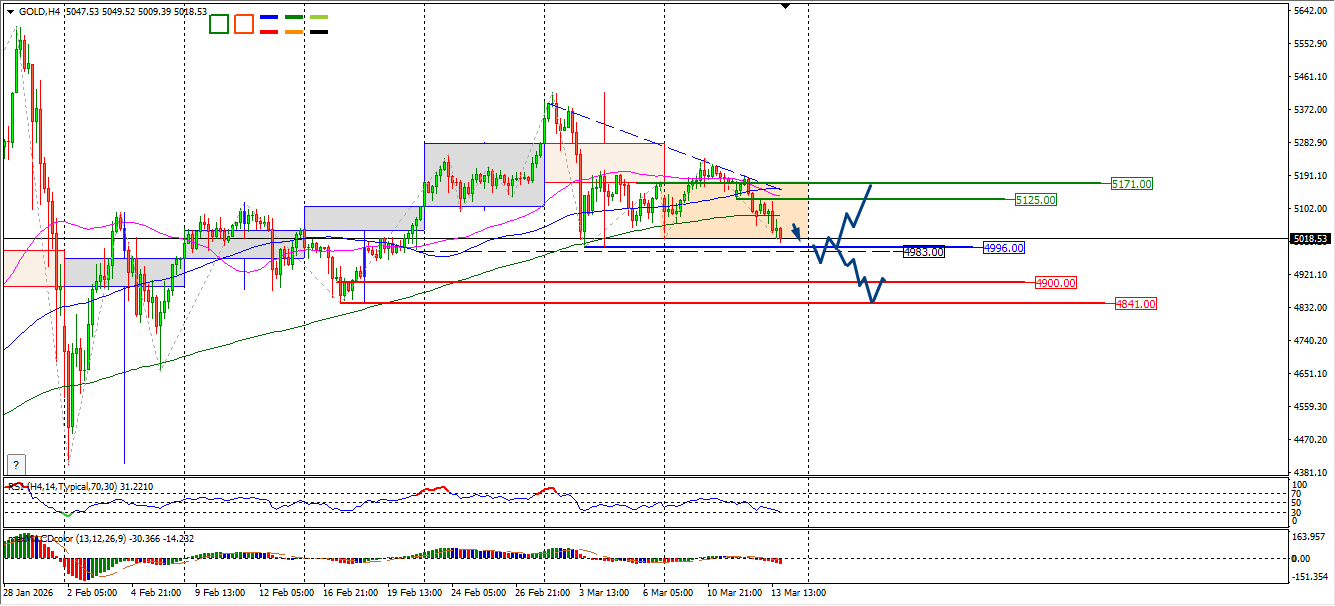Screen dimensions: 1335x606
Task: Click the current price tag 5018.53
Action: (1309, 239)
